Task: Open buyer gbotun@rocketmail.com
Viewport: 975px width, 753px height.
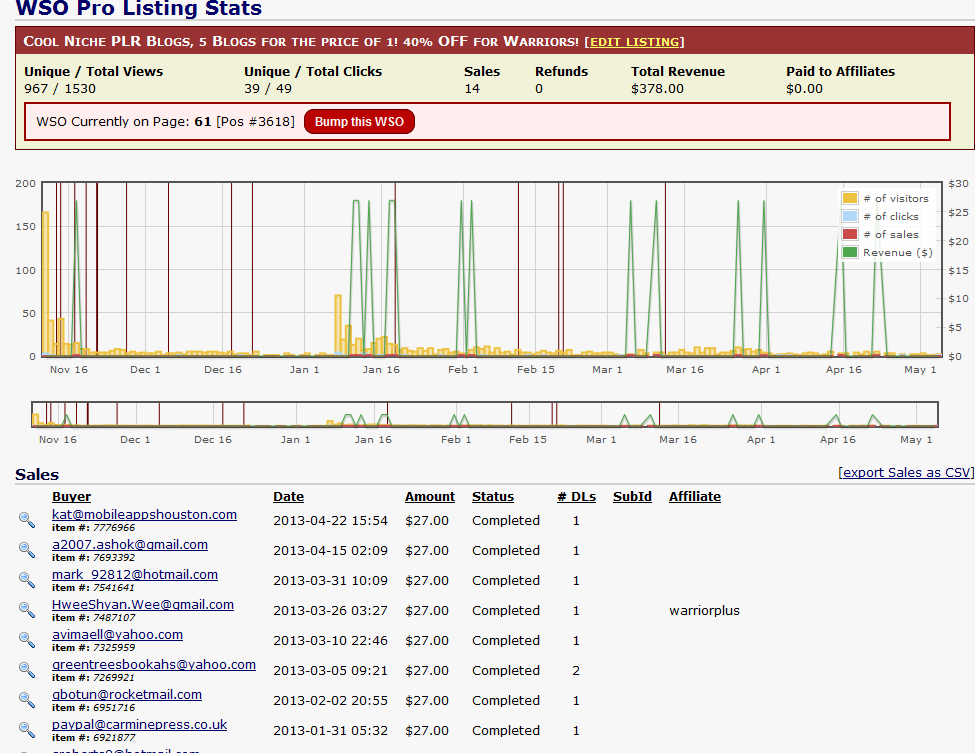Action: 127,695
